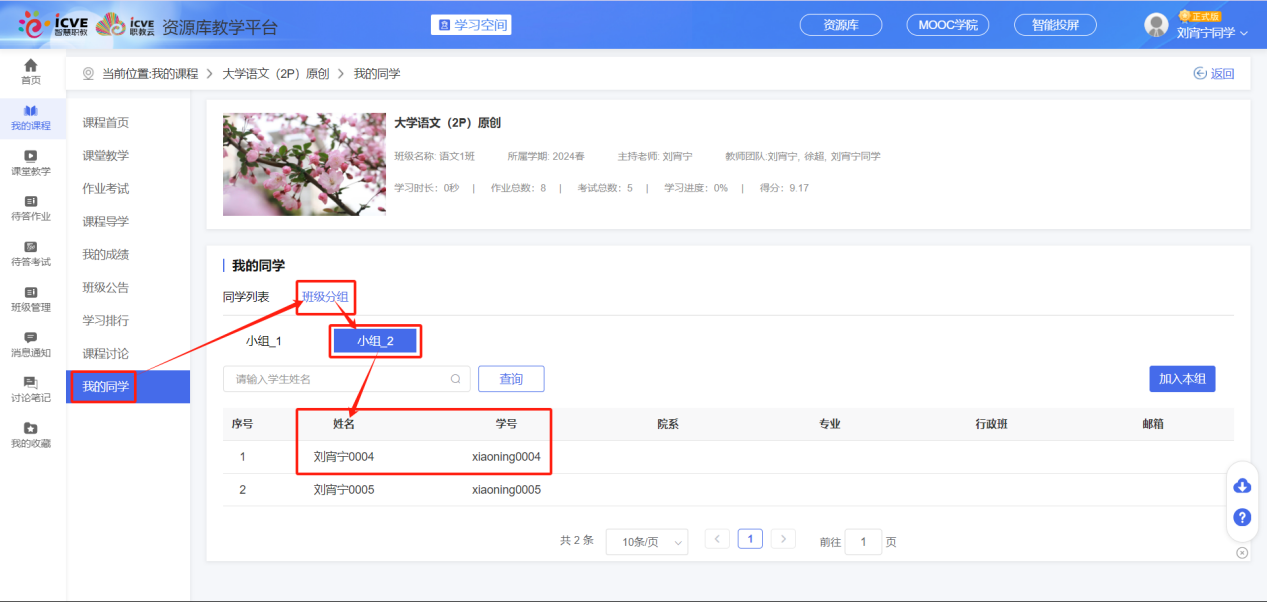Click the Home (首页) sidebar icon
This screenshot has height=602, width=1267.
pyautogui.click(x=31, y=66)
